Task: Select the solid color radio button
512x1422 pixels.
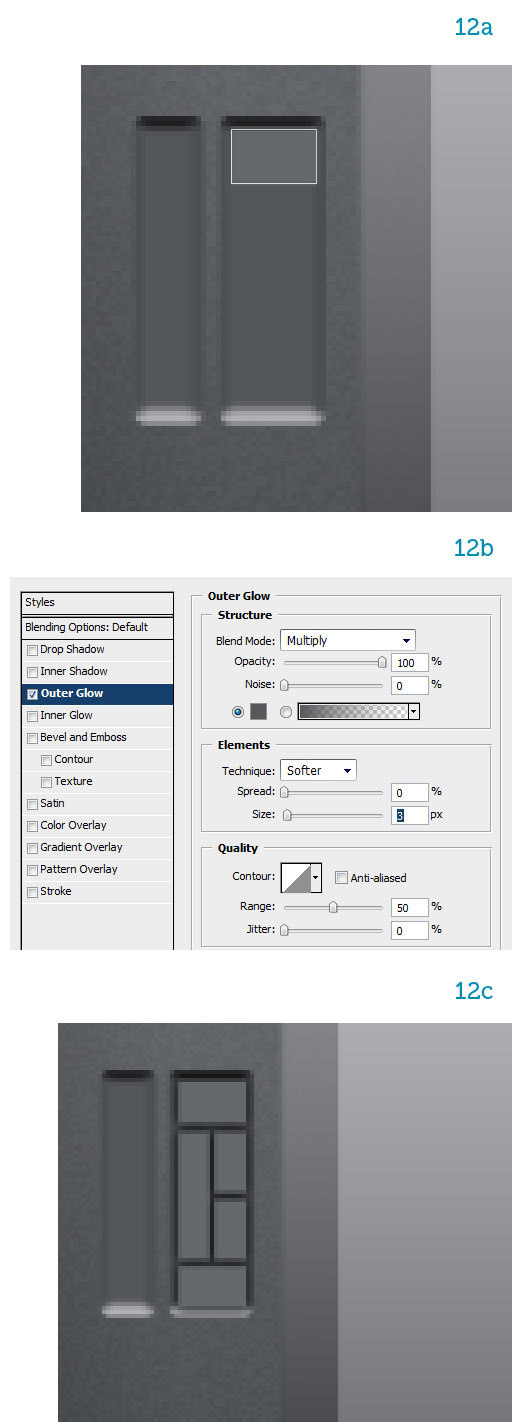Action: [x=238, y=712]
